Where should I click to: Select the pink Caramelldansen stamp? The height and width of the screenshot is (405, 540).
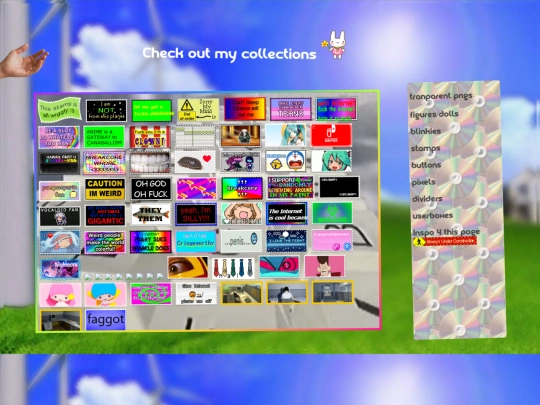pos(332,241)
